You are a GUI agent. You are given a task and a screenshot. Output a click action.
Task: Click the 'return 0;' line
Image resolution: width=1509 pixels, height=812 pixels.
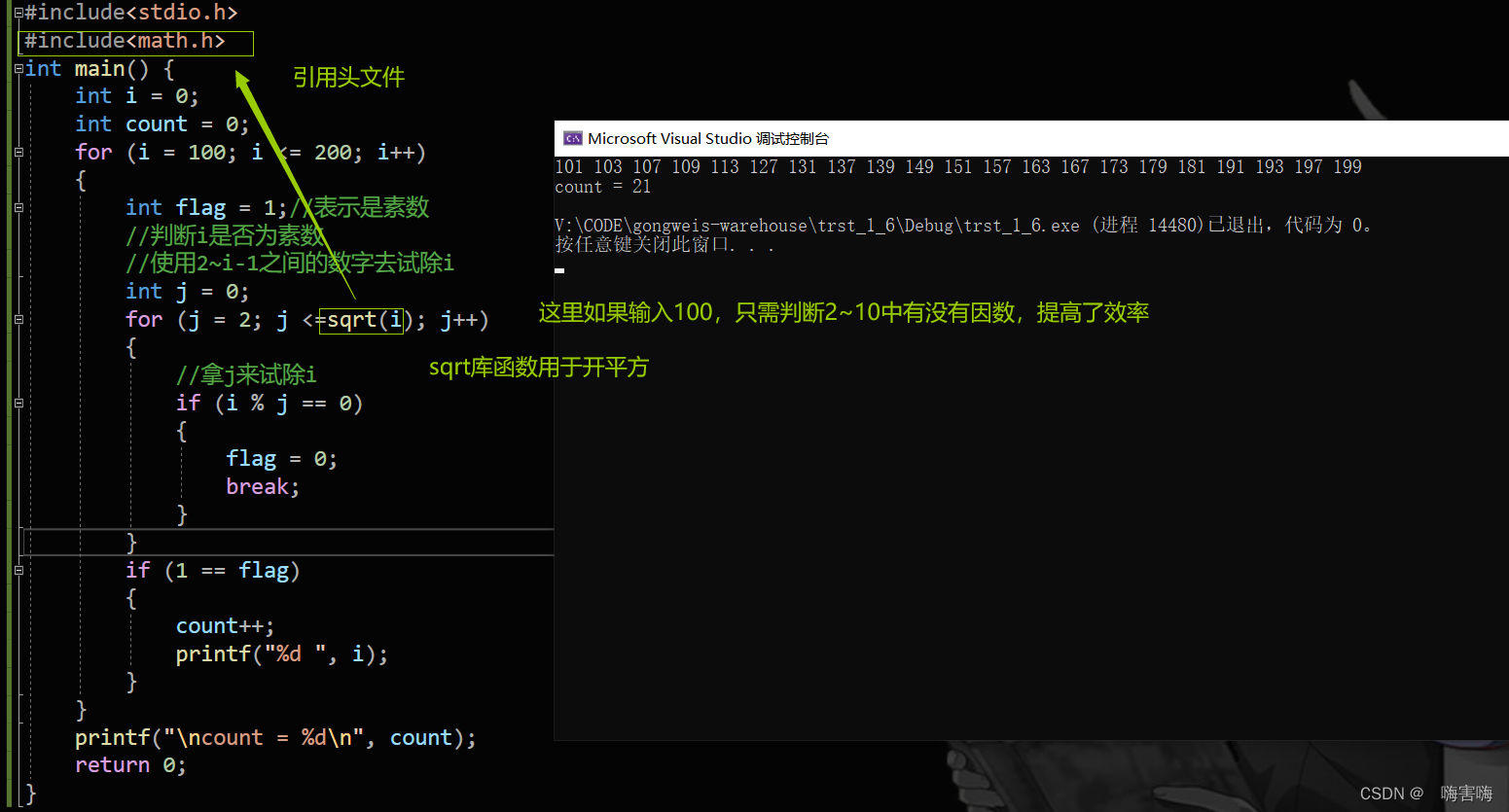pyautogui.click(x=130, y=765)
